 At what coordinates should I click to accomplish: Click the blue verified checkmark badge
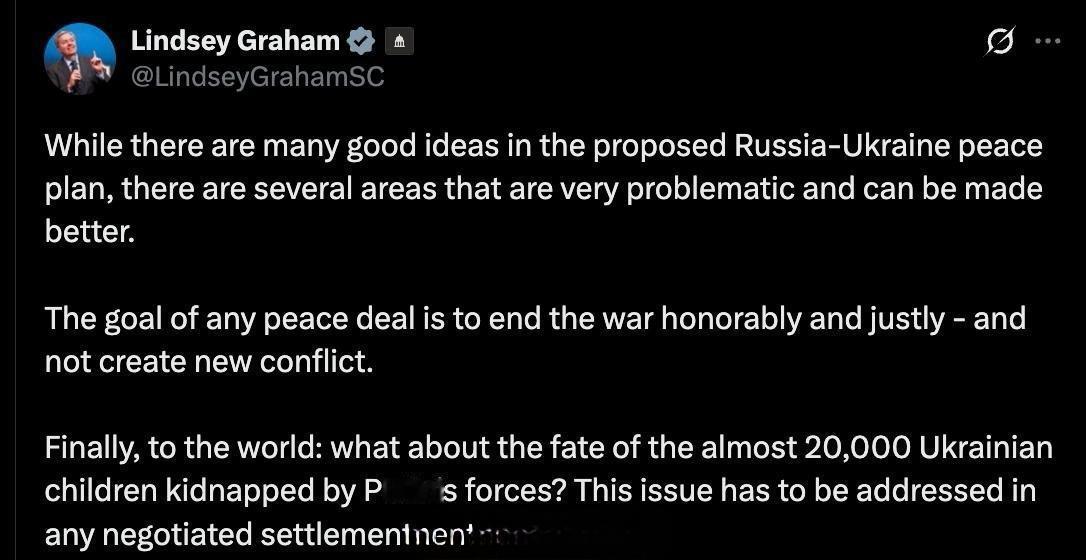click(x=361, y=42)
